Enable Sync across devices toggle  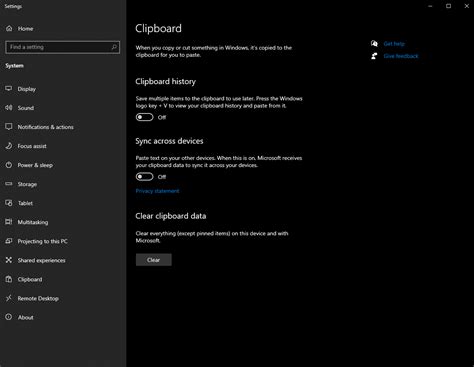(144, 177)
